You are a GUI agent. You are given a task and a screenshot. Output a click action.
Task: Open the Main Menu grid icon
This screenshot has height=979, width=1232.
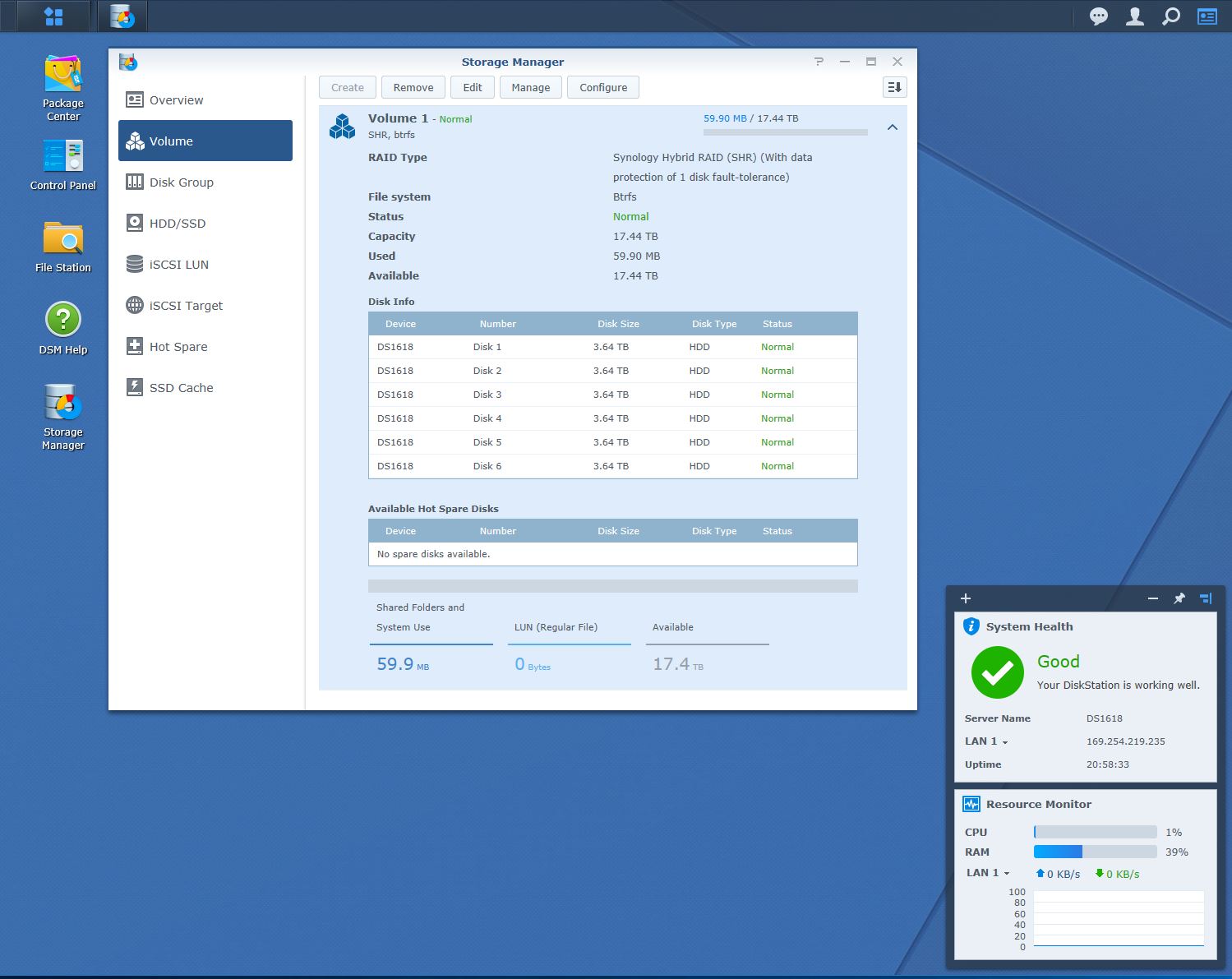click(53, 16)
